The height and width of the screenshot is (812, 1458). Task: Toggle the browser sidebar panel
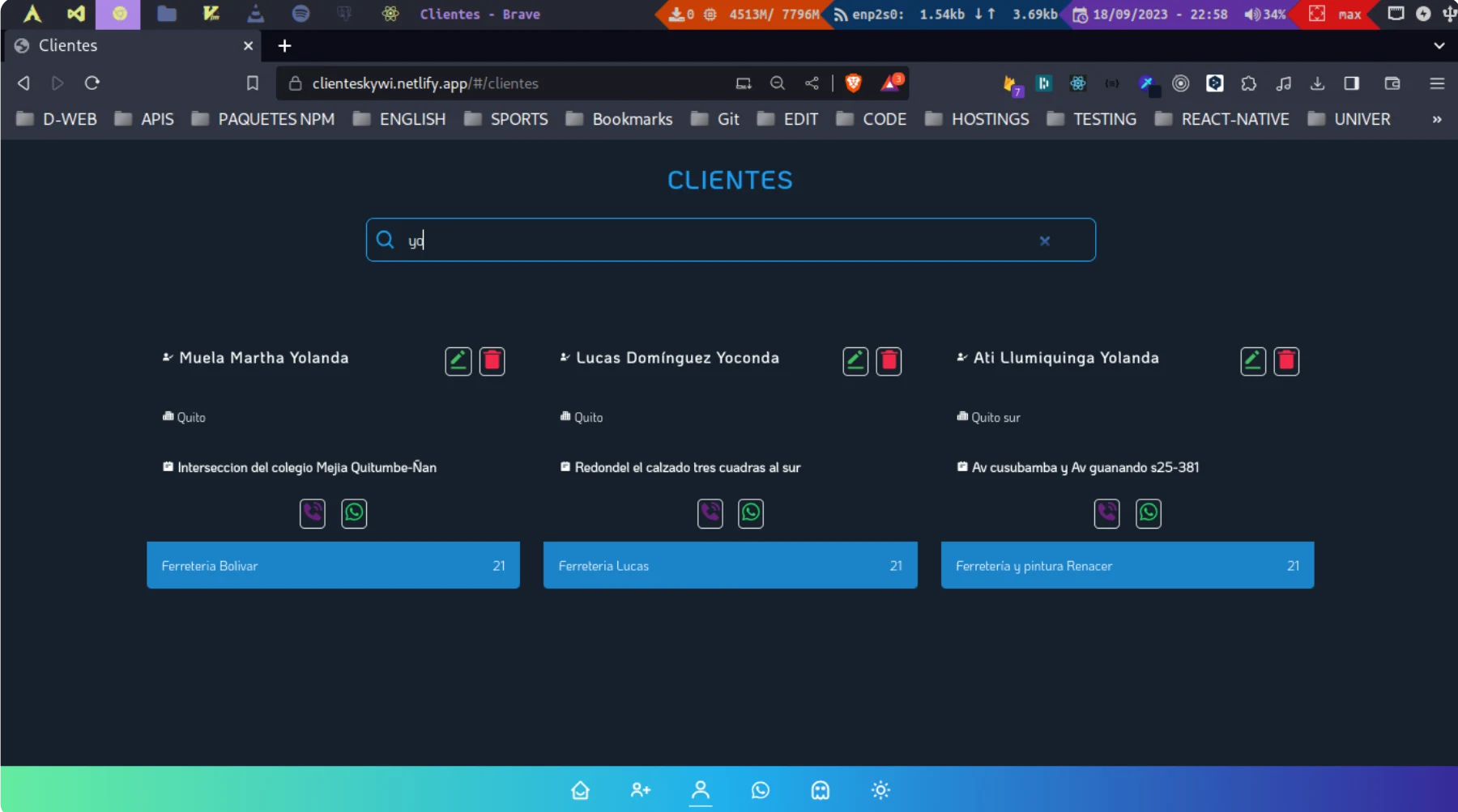[x=1351, y=83]
